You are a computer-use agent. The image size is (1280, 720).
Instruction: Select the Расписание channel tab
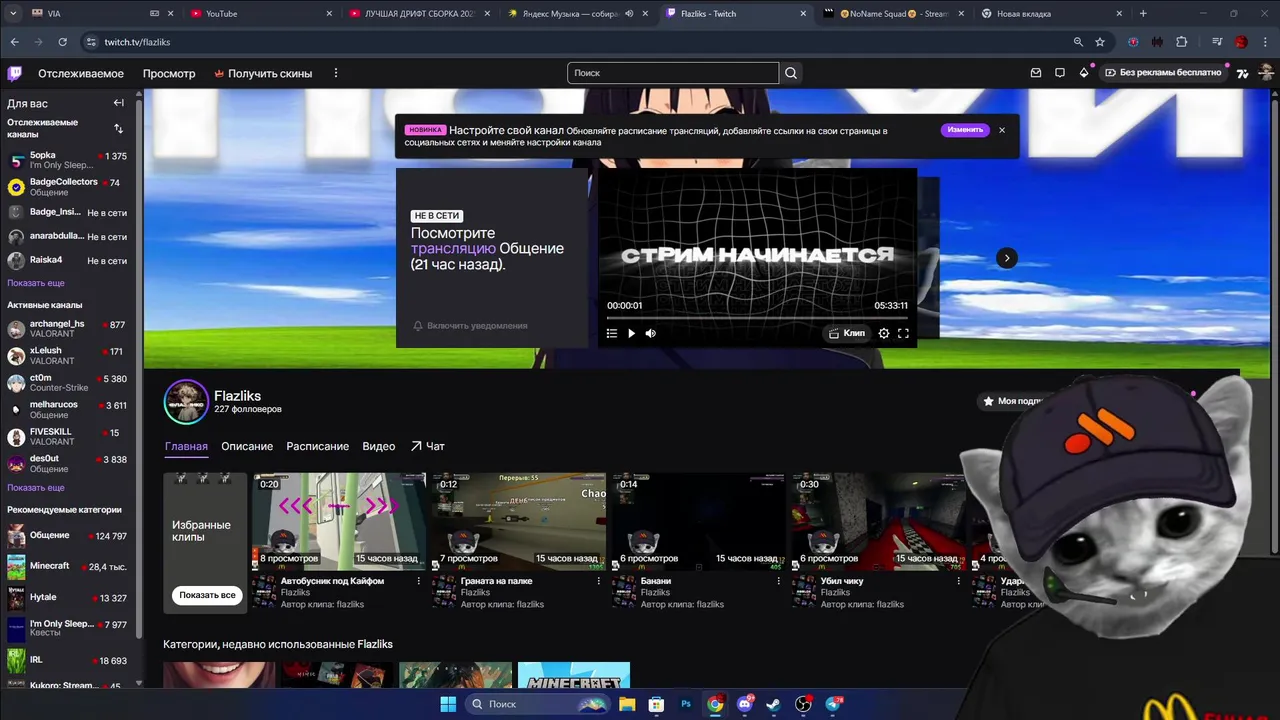coord(317,446)
